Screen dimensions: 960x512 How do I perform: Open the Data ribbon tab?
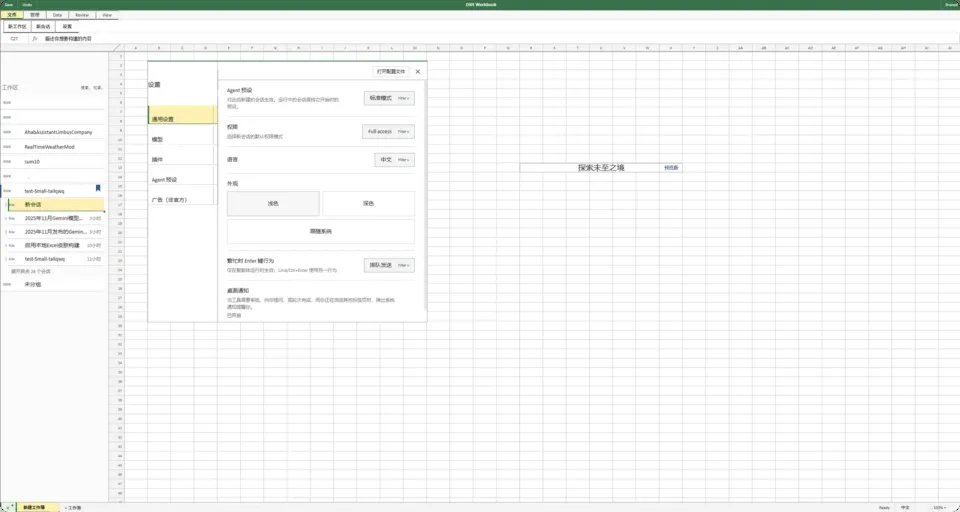(58, 14)
